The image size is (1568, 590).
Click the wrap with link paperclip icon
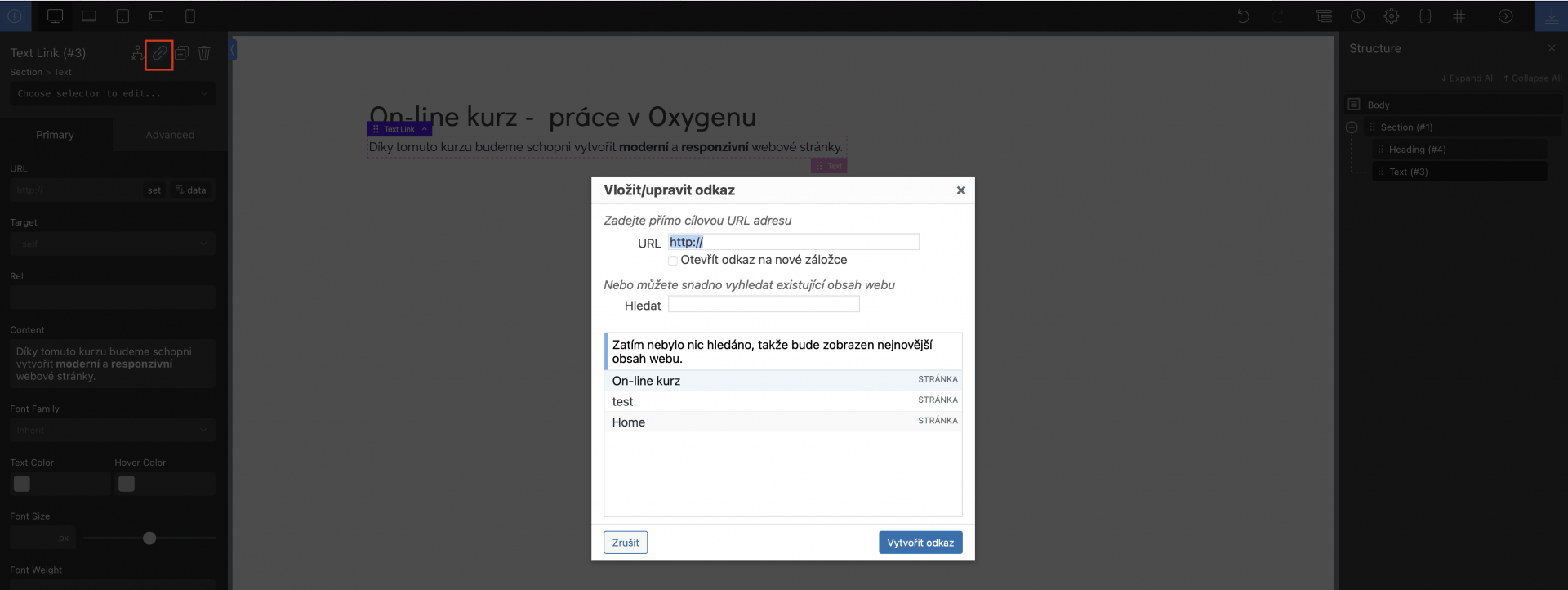(x=159, y=54)
